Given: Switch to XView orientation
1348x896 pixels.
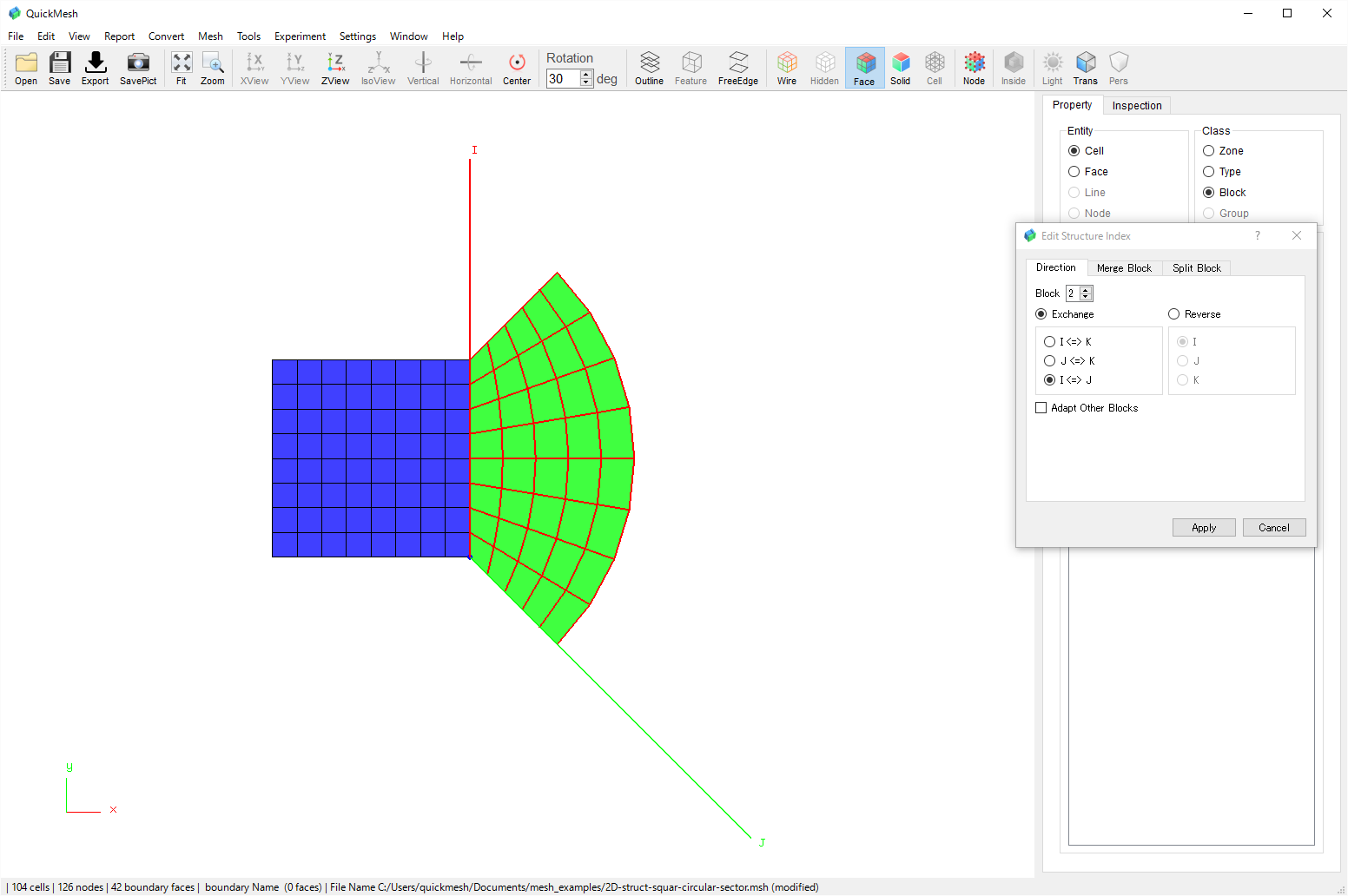Looking at the screenshot, I should pos(254,68).
